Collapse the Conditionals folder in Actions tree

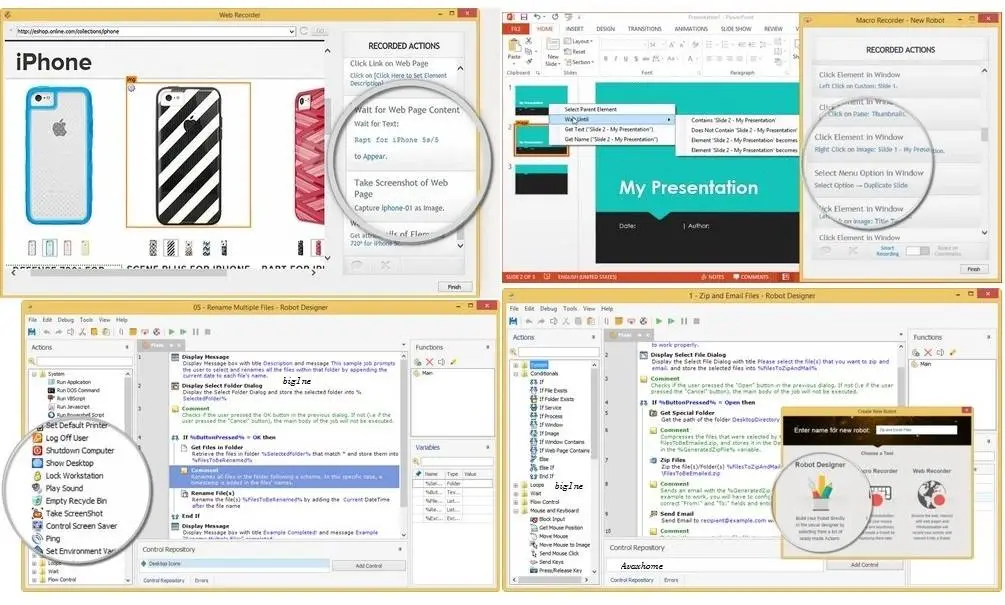point(516,373)
